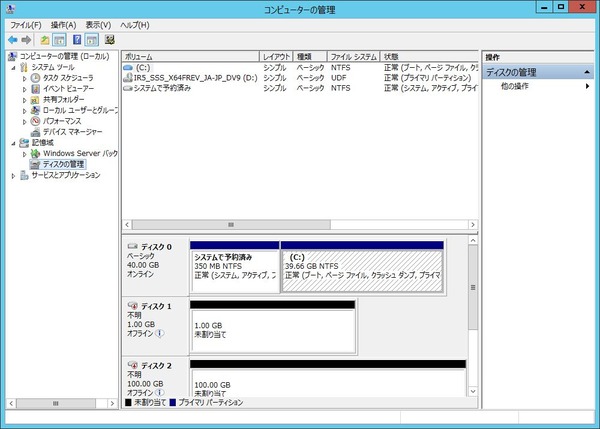The height and width of the screenshot is (429, 600).
Task: Select the ディスクの管理 tree item
Action: pos(63,164)
